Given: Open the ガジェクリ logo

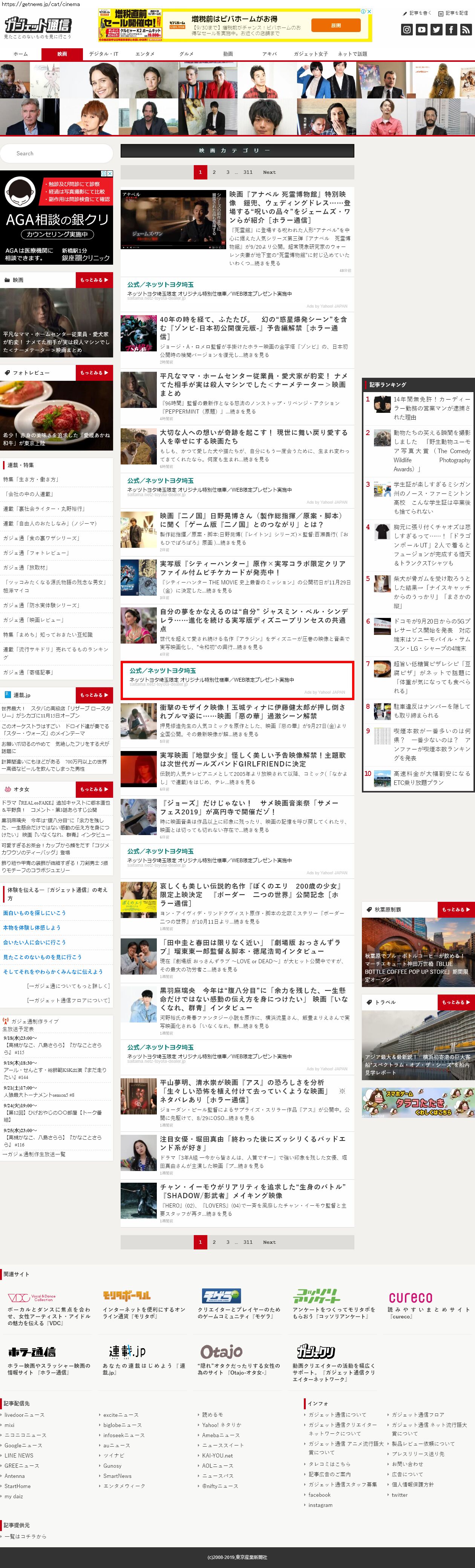Looking at the screenshot, I should coord(316,1351).
